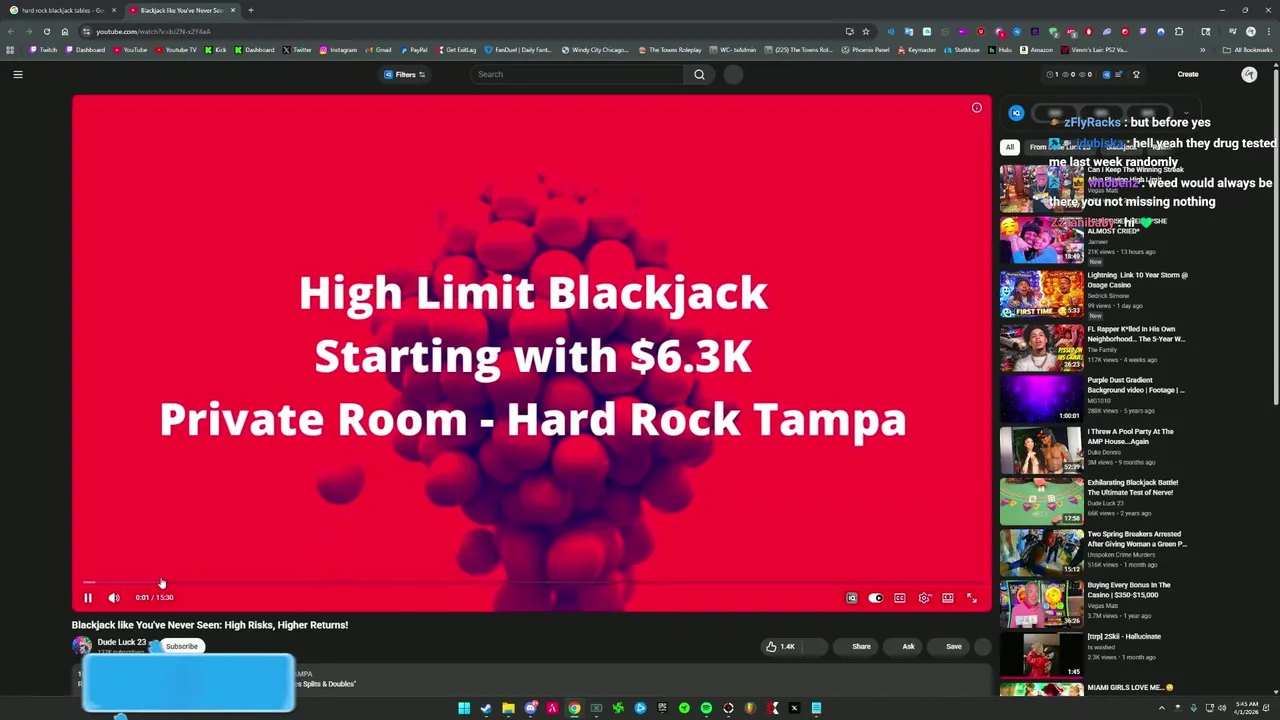Image resolution: width=1280 pixels, height=720 pixels.
Task: Click the Create button
Action: [1188, 74]
